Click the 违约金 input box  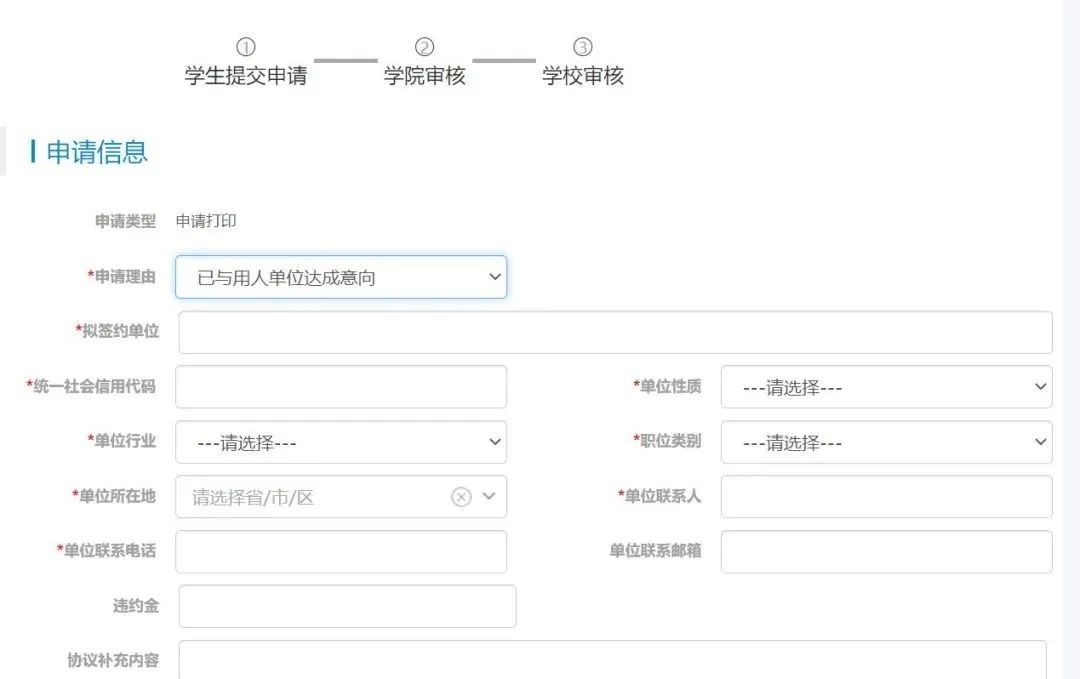347,606
